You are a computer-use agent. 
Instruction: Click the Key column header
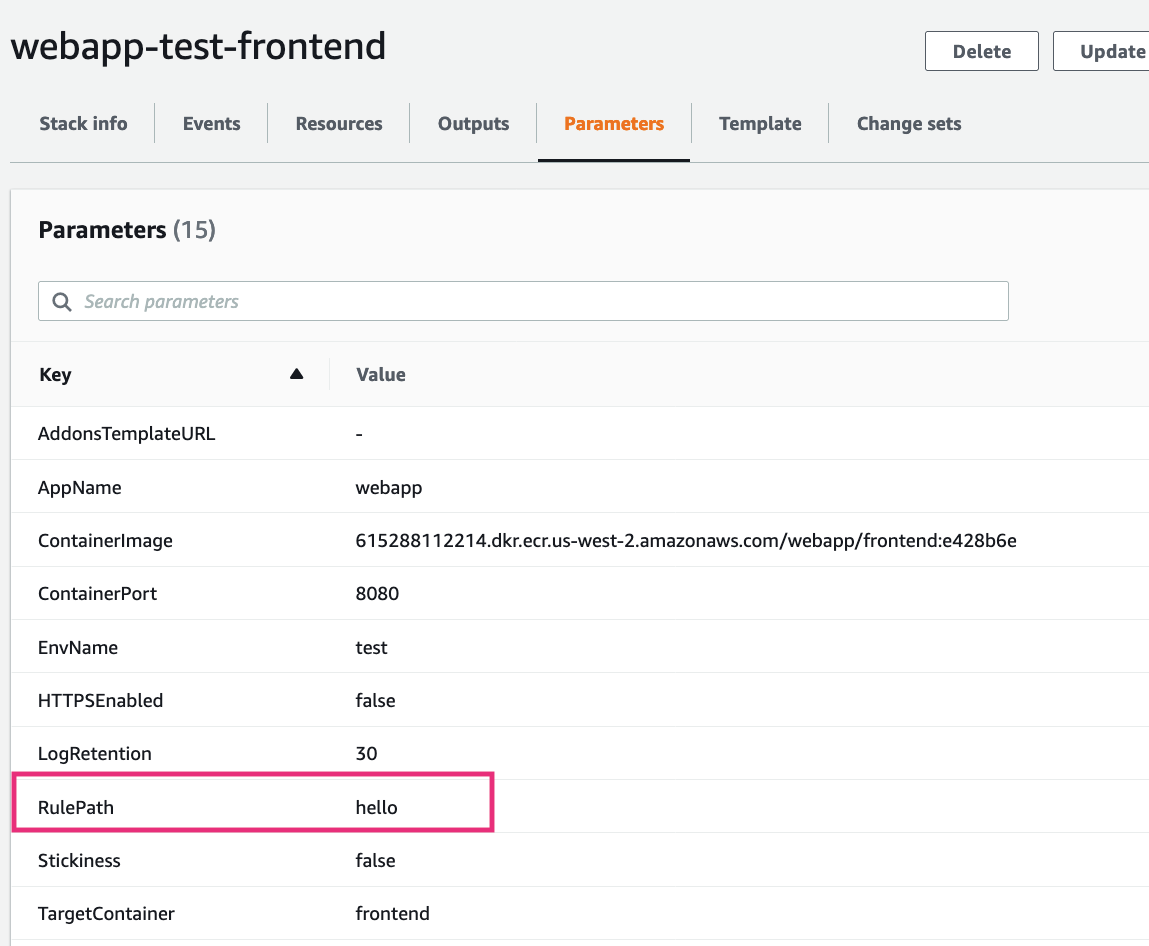pyautogui.click(x=55, y=374)
